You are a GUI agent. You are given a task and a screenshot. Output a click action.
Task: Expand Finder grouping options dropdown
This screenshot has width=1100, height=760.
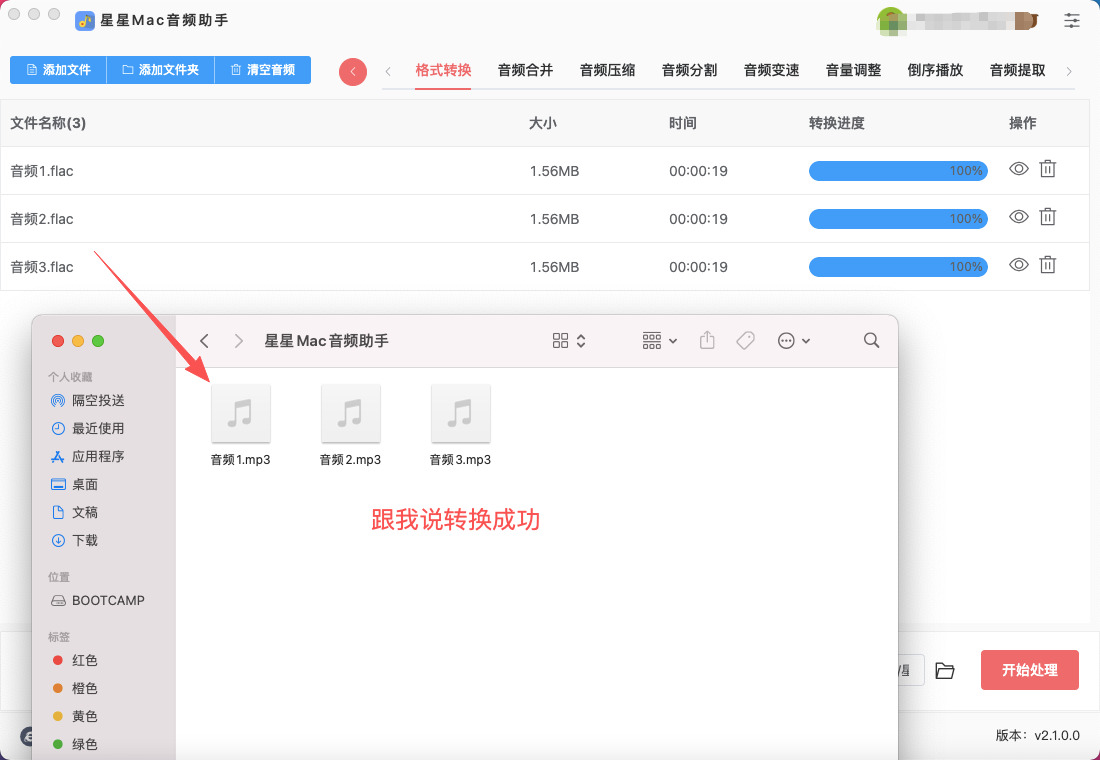[660, 341]
